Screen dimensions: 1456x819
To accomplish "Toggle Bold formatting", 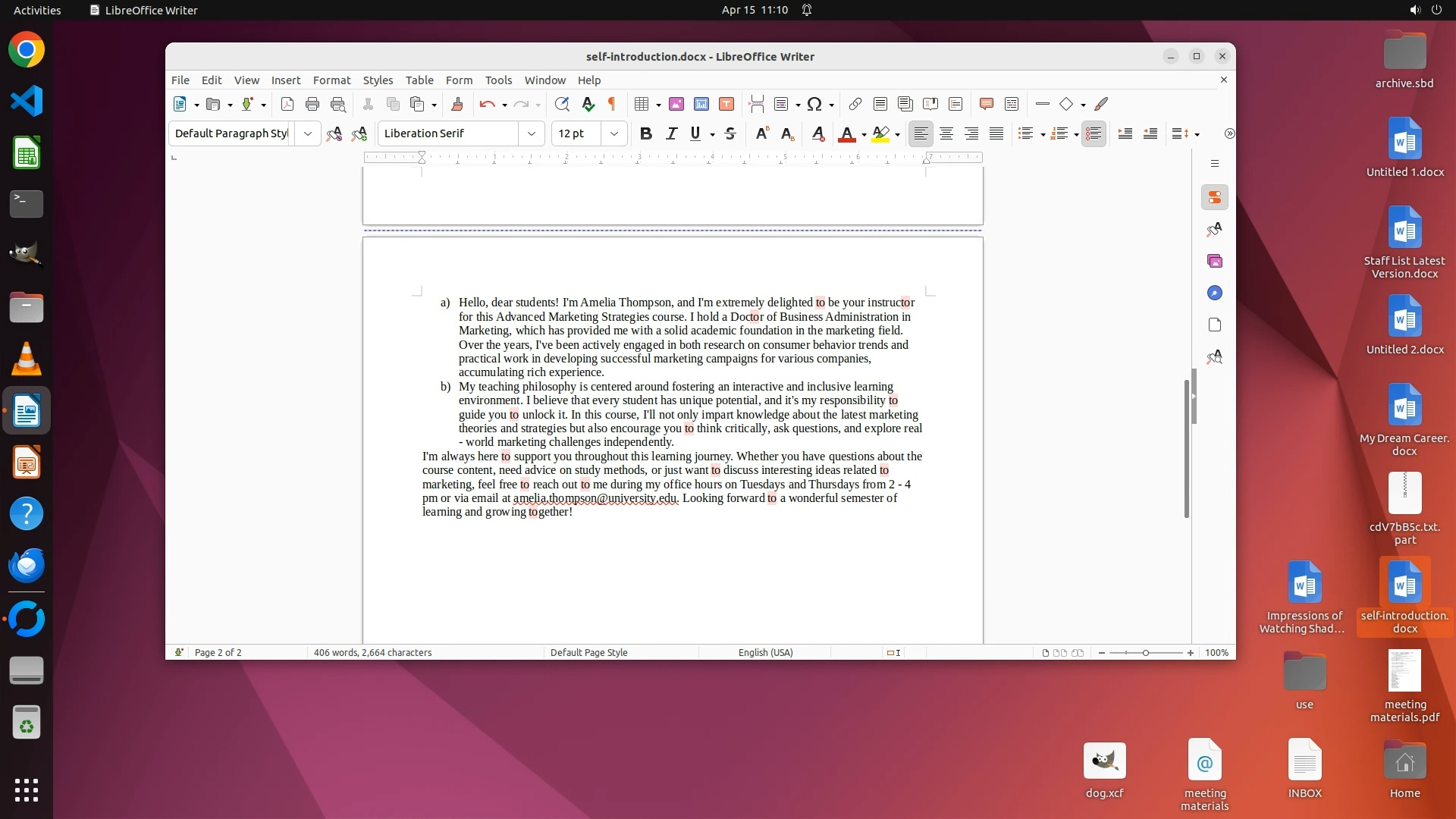I will coord(645,133).
